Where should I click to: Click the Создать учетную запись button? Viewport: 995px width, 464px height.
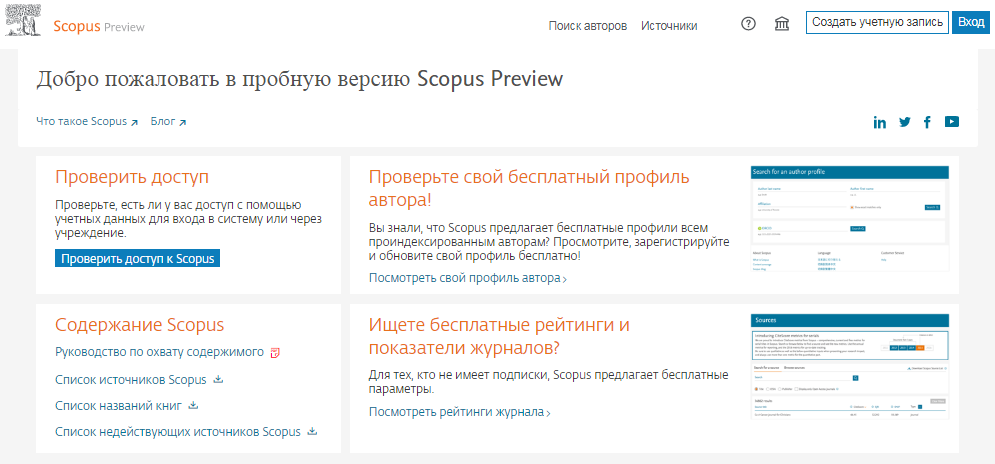[877, 22]
